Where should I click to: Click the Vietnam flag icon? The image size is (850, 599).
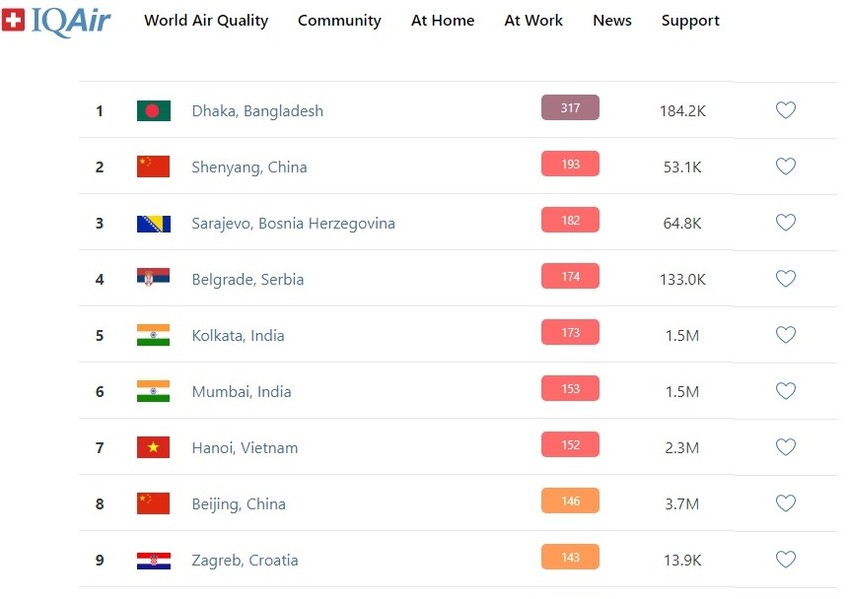pyautogui.click(x=153, y=447)
